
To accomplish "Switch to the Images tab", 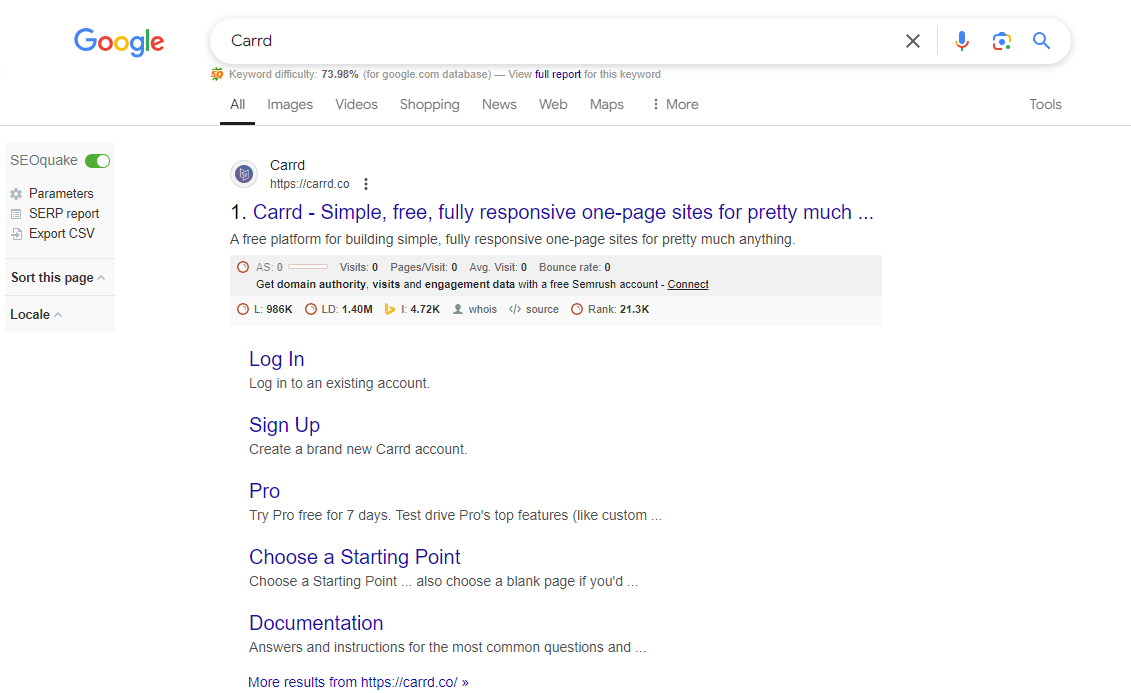I will pos(290,104).
